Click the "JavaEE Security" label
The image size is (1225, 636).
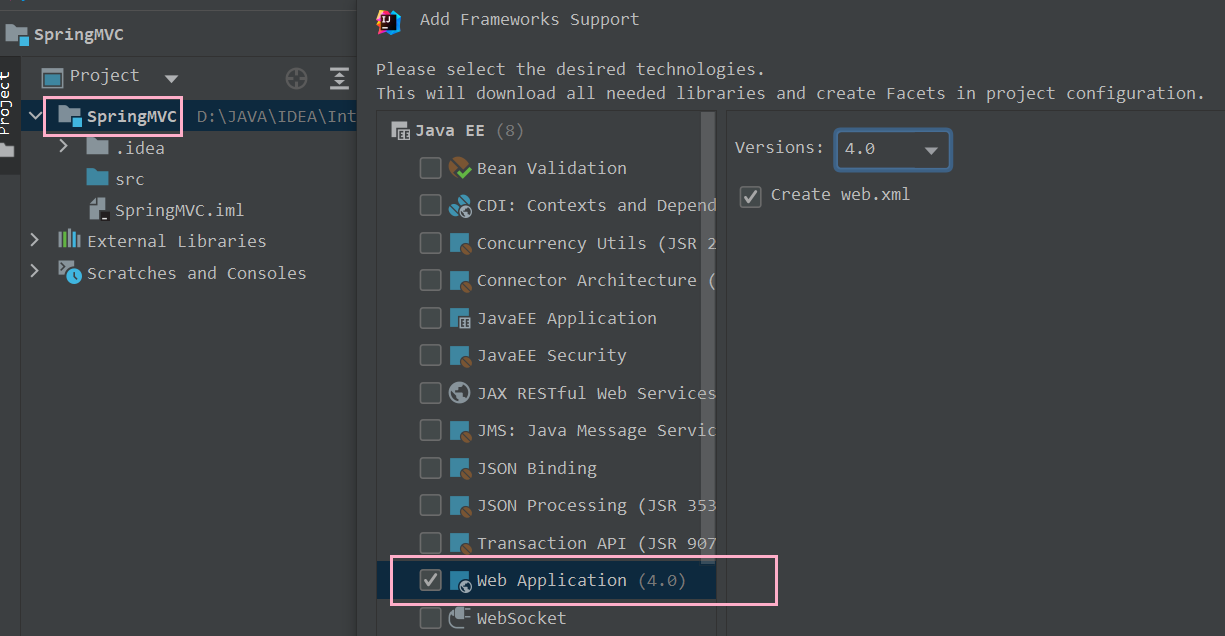[551, 356]
